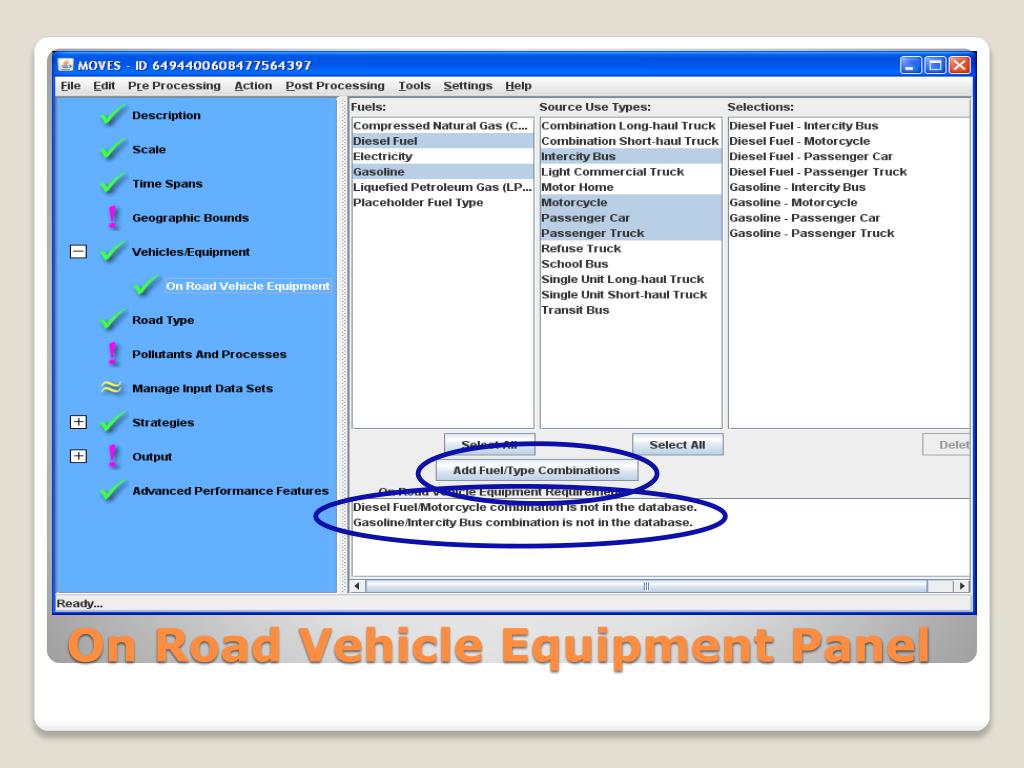Open the Geographic Bounds panel item

click(x=190, y=217)
